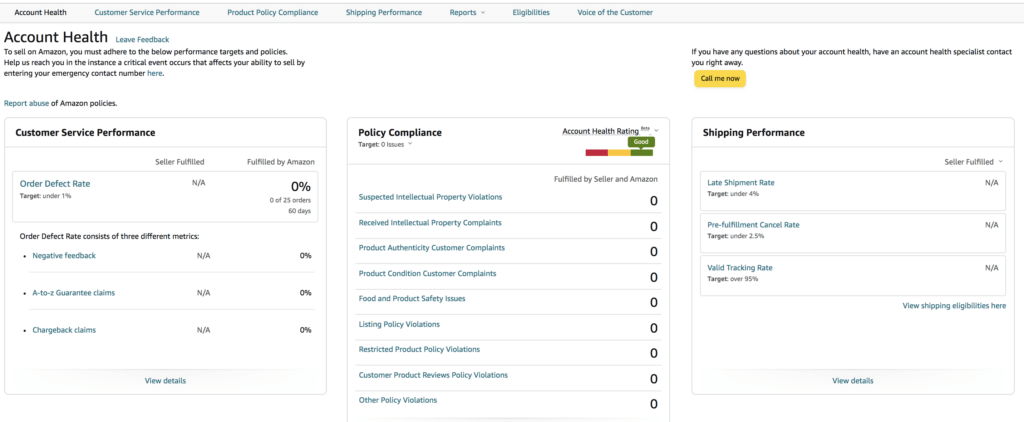
Task: Open the Chargeback claims metric
Action: pyautogui.click(x=64, y=330)
